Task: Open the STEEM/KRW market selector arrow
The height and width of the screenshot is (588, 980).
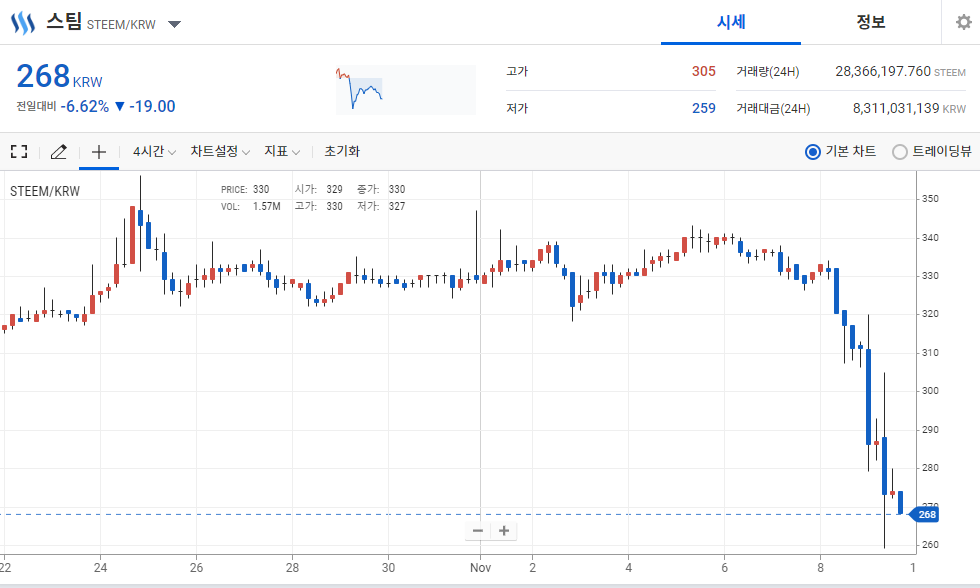Action: (174, 24)
